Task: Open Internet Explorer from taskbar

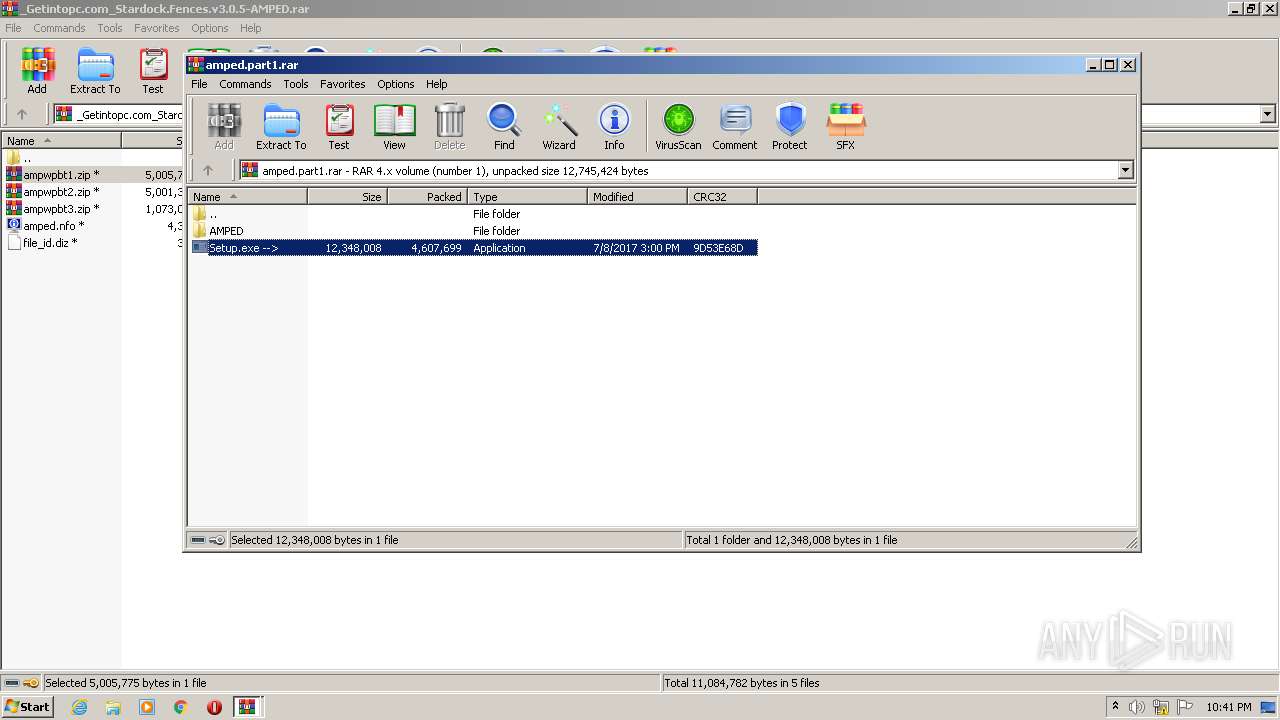Action: click(x=79, y=707)
